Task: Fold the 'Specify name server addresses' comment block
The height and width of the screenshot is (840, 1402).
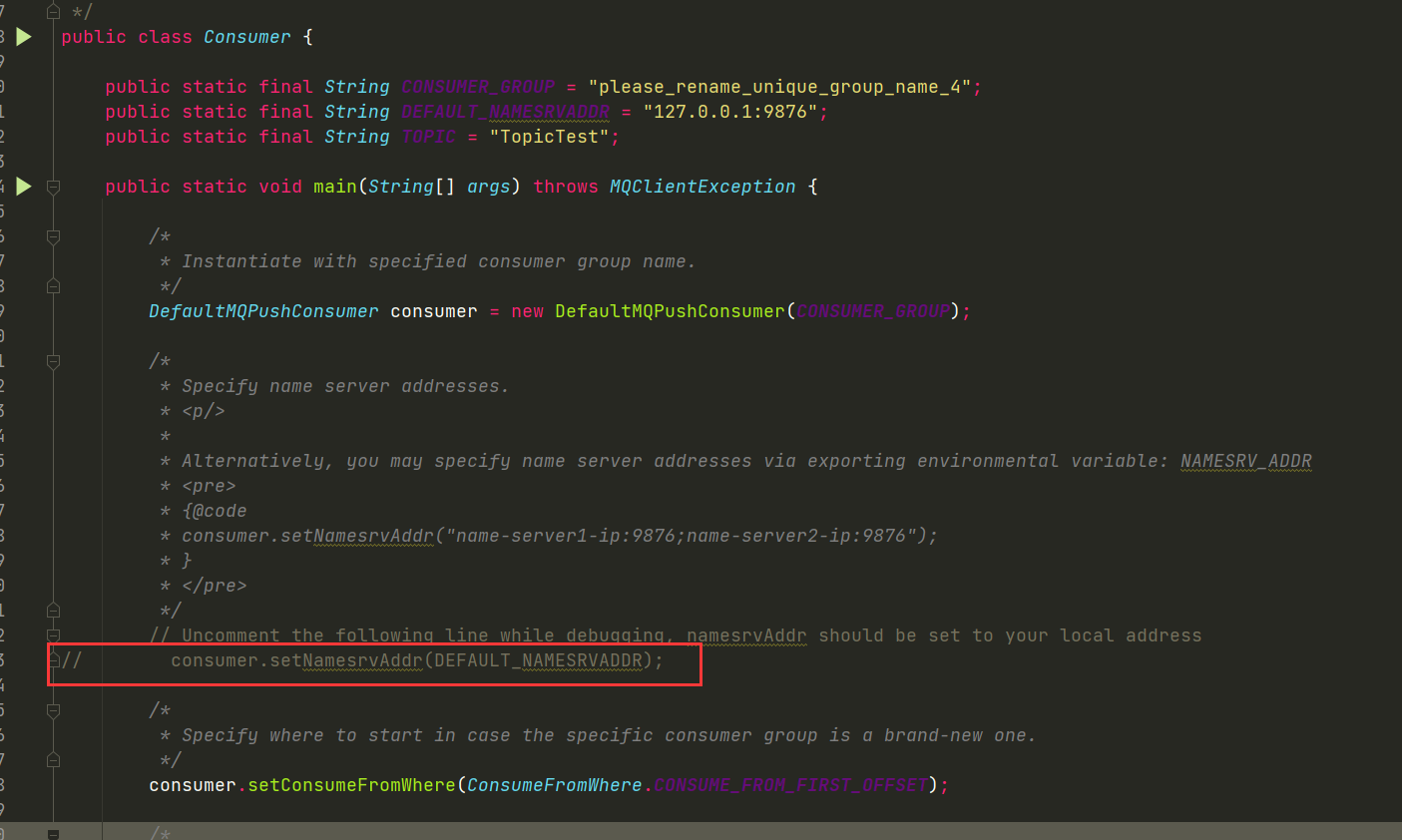Action: point(54,361)
